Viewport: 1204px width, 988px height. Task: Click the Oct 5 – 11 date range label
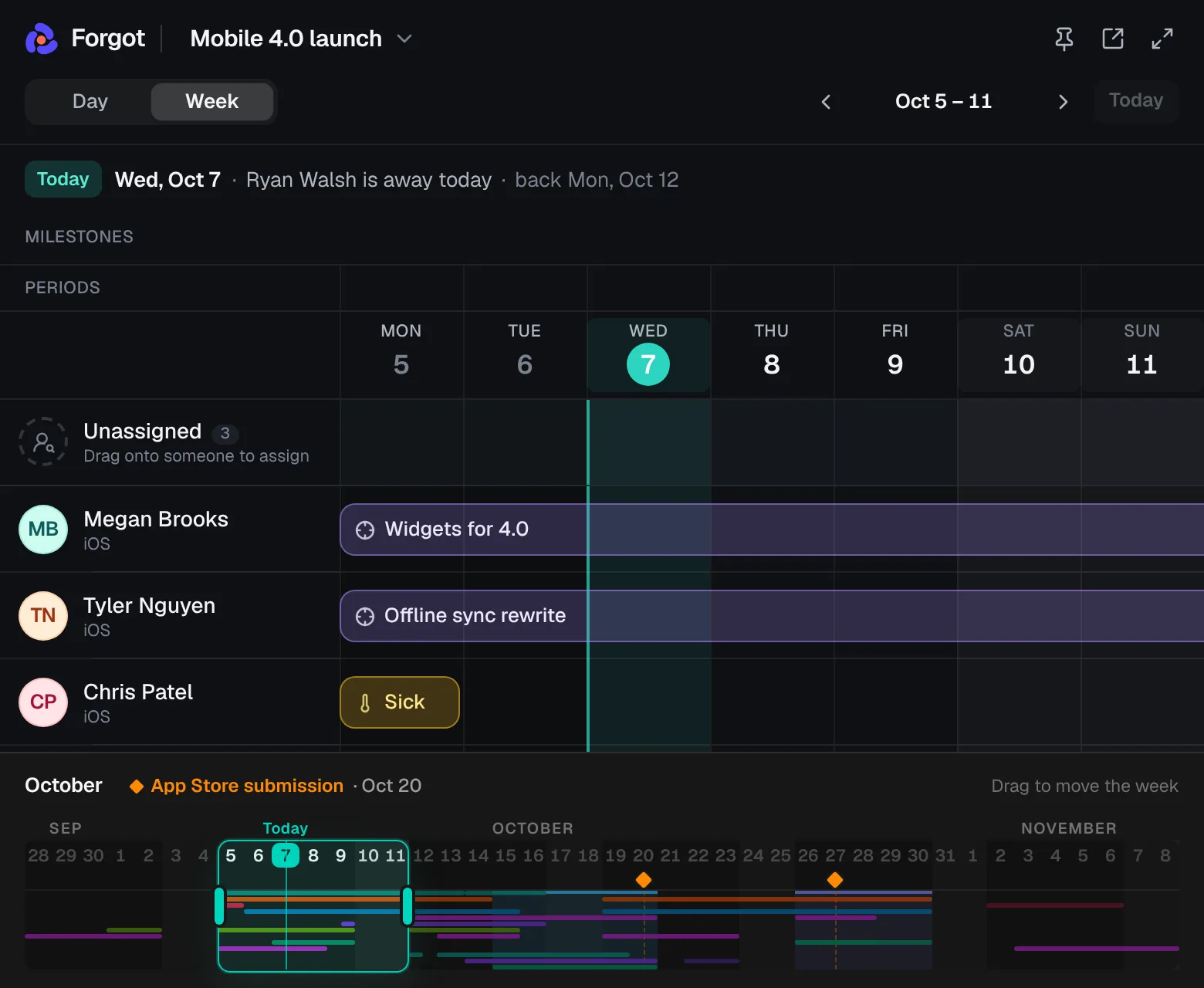coord(943,101)
